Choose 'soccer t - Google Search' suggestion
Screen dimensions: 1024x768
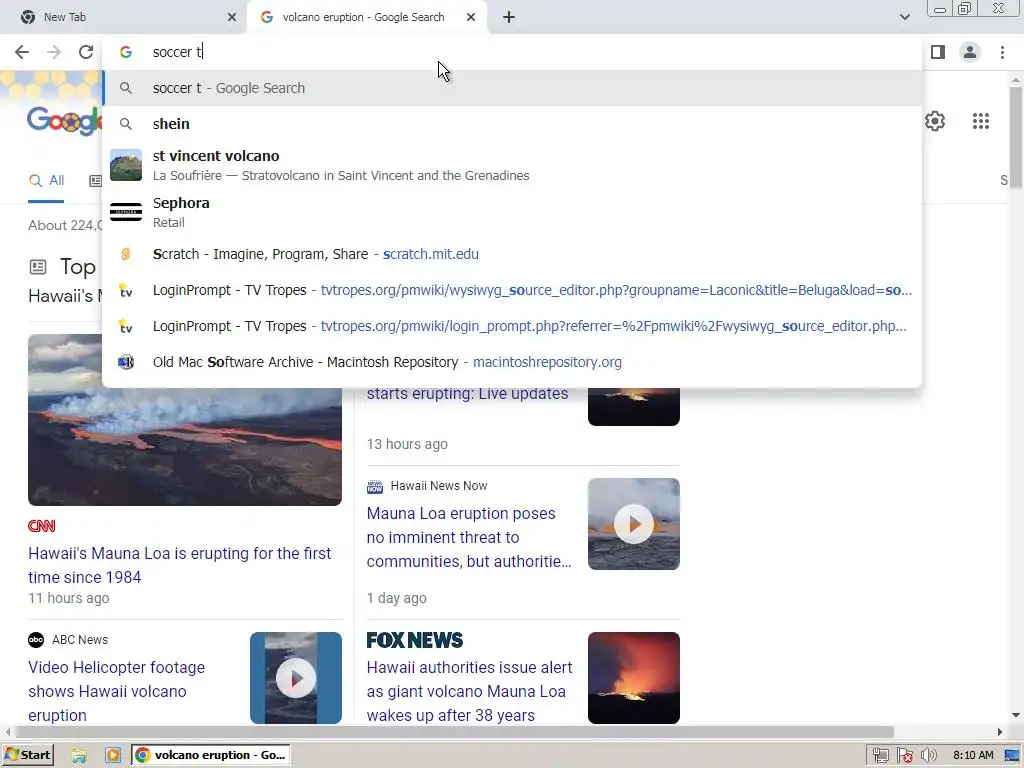coord(512,88)
